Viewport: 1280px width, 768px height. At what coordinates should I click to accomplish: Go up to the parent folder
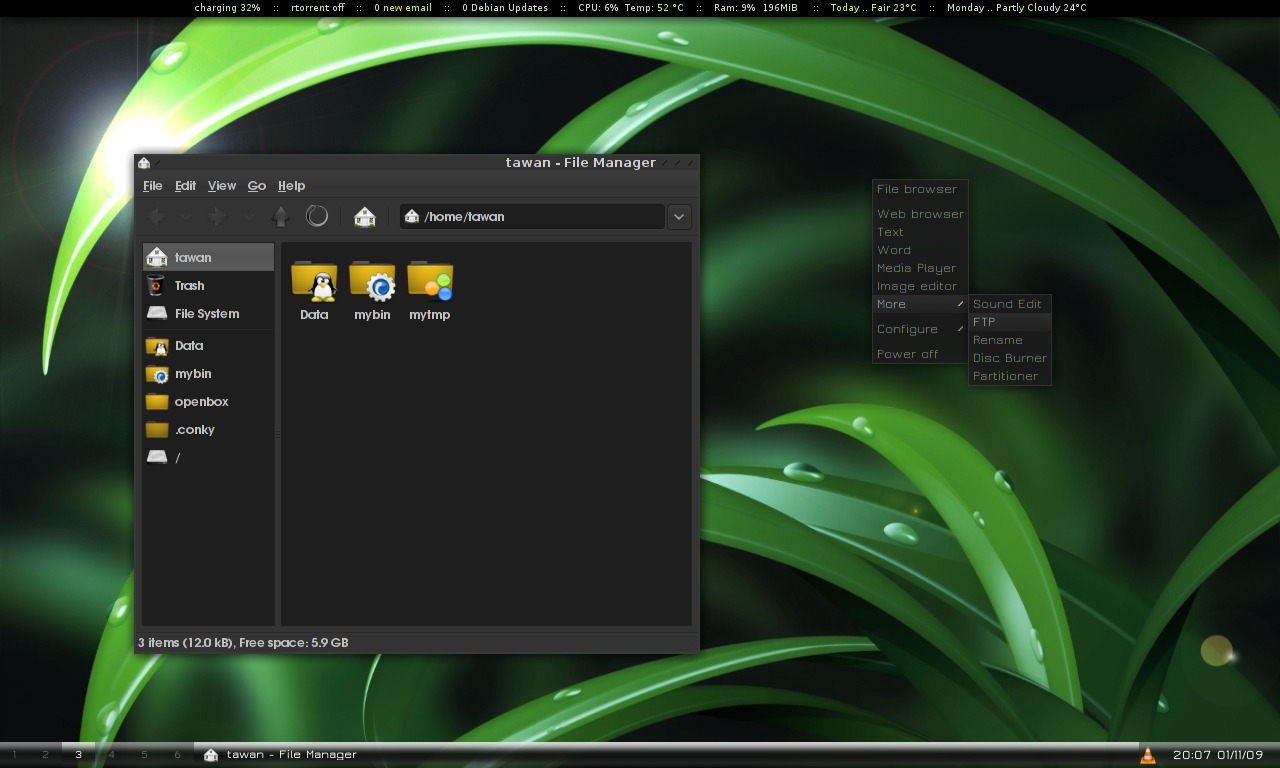281,216
